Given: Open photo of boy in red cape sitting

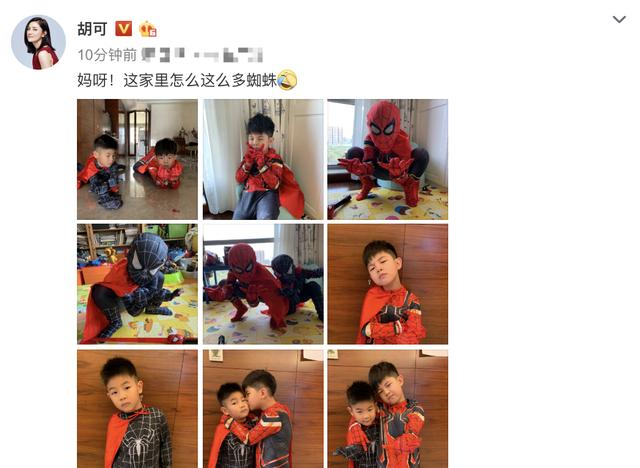Looking at the screenshot, I should 263,159.
